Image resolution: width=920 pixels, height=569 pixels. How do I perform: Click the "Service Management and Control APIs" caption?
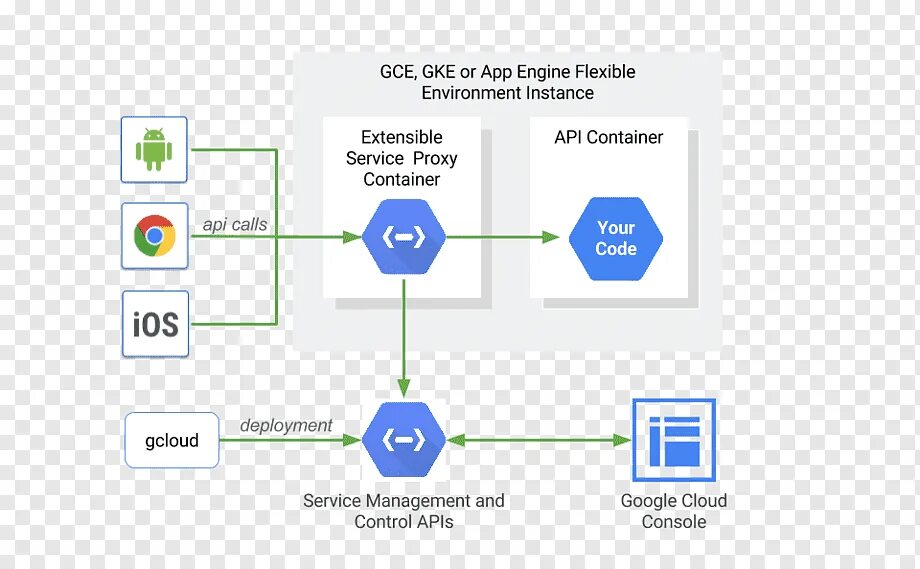pyautogui.click(x=404, y=511)
